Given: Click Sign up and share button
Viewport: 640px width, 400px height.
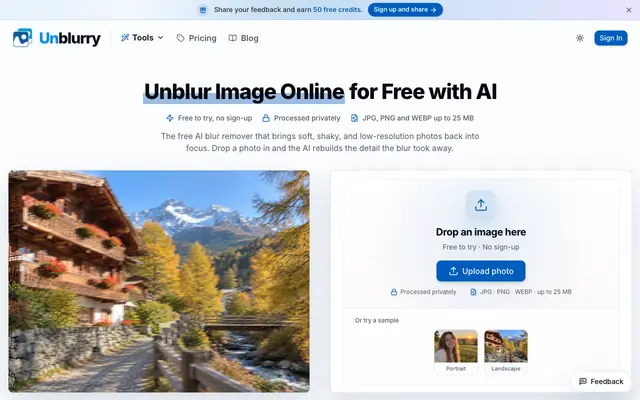Looking at the screenshot, I should [x=405, y=9].
